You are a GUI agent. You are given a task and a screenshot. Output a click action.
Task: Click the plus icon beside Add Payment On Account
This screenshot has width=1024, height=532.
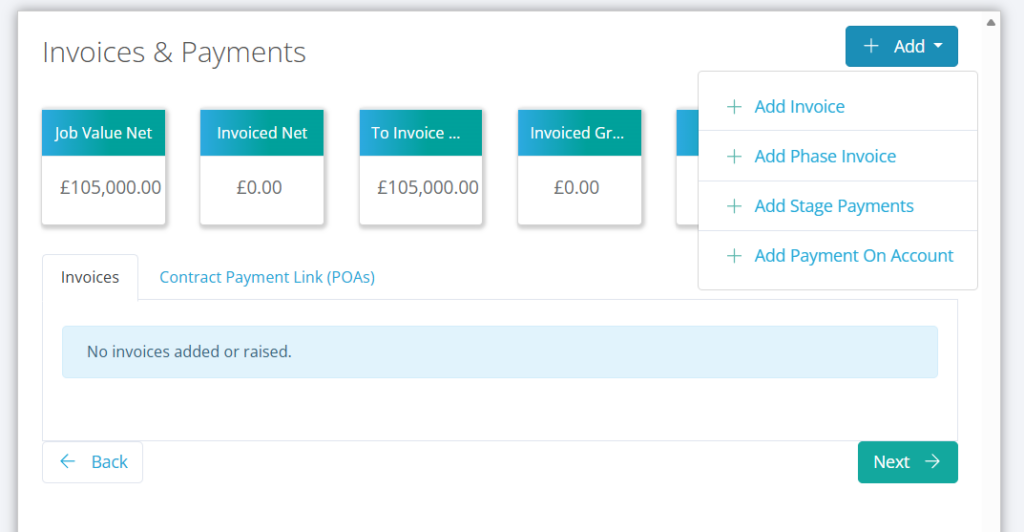click(x=734, y=255)
